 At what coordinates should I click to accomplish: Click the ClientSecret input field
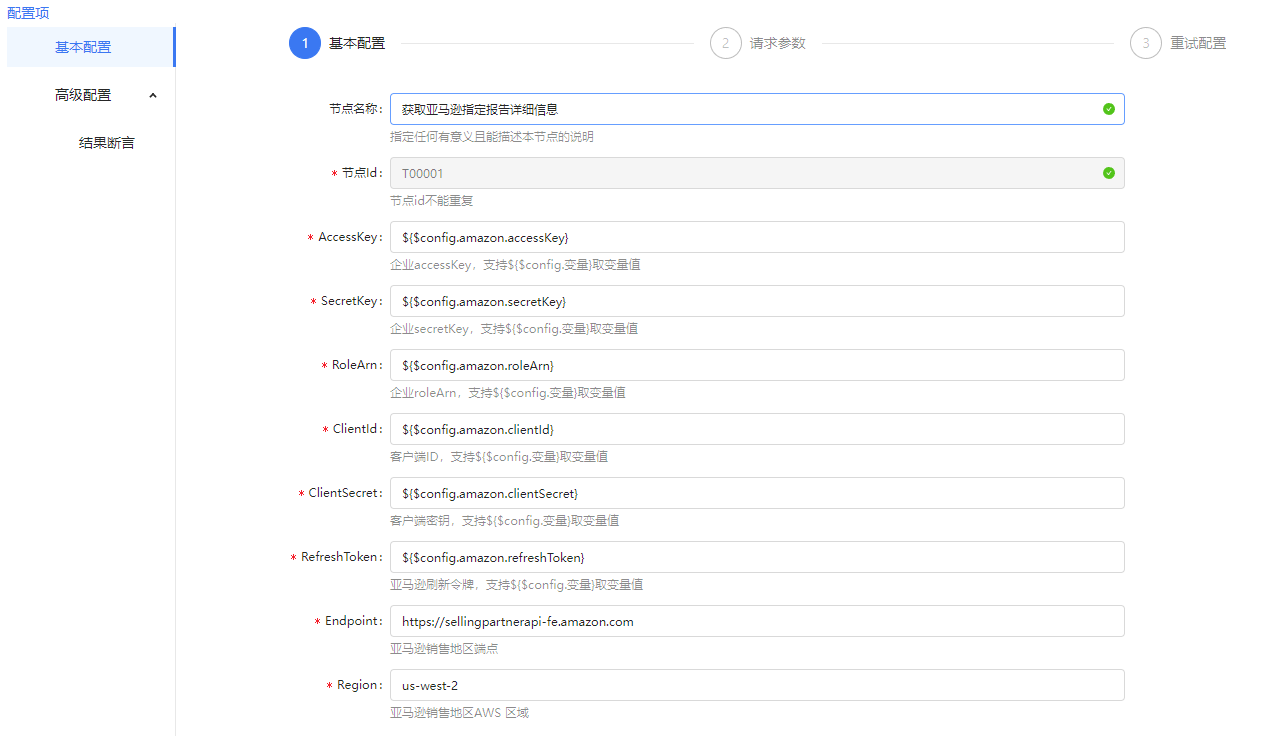756,493
